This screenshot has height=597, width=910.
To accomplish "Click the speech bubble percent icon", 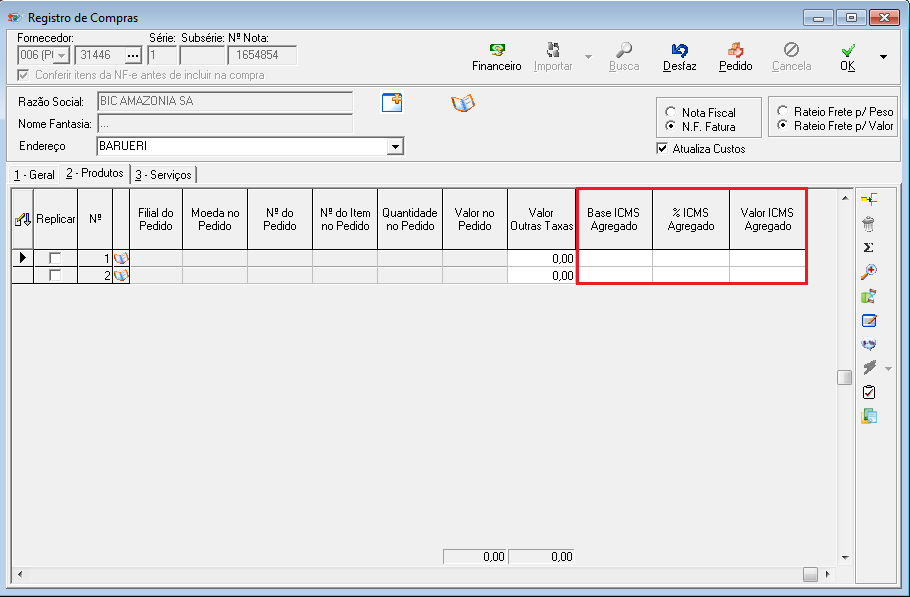I will 869,344.
